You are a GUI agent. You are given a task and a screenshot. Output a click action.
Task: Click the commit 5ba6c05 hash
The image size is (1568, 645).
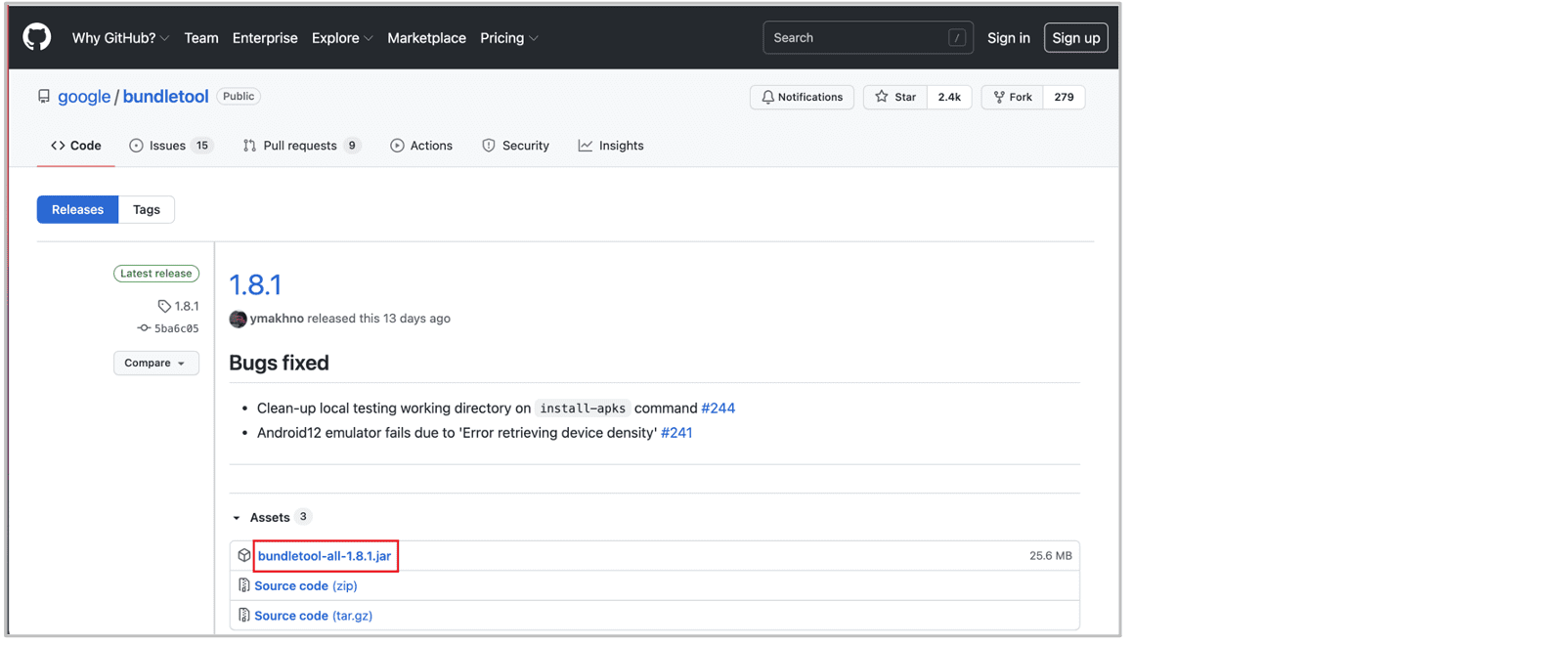click(176, 328)
